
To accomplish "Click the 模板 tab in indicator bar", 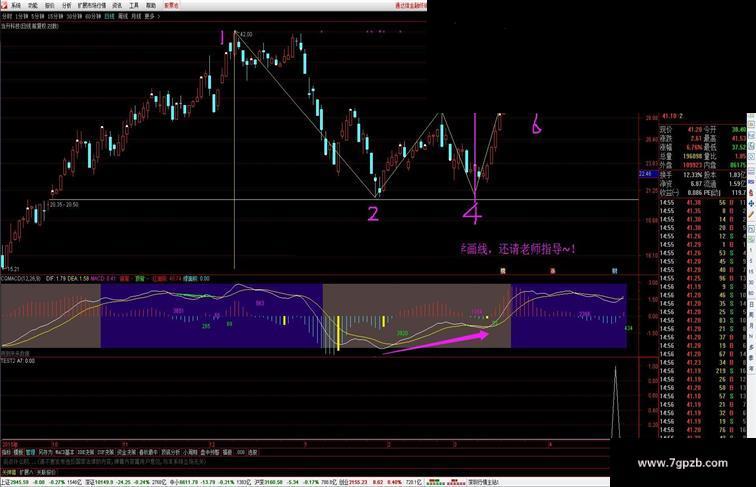I will (18, 452).
